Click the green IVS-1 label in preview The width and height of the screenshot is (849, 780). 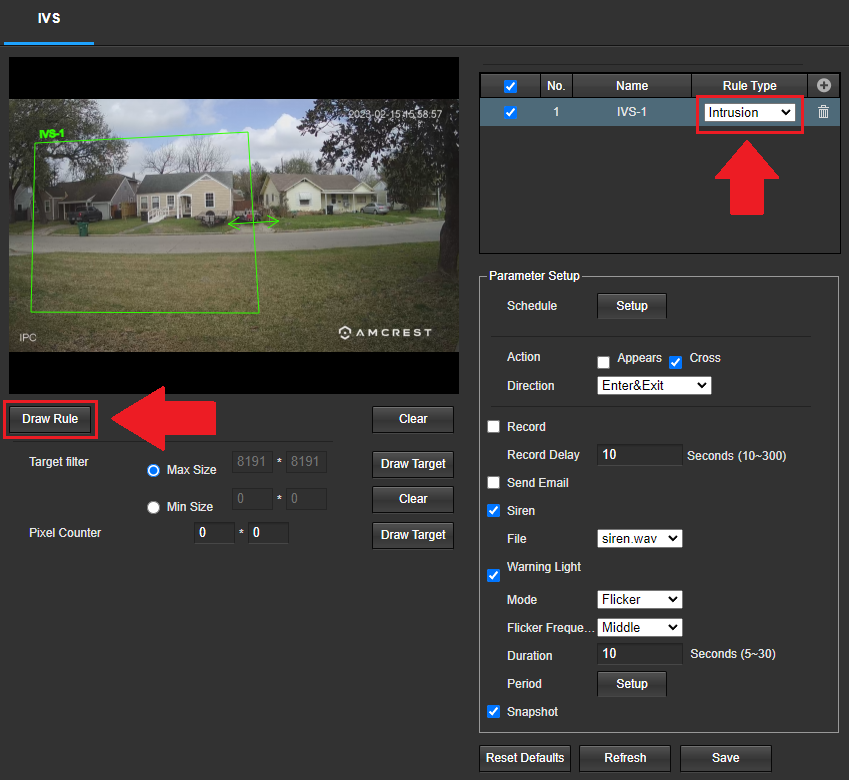(52, 134)
